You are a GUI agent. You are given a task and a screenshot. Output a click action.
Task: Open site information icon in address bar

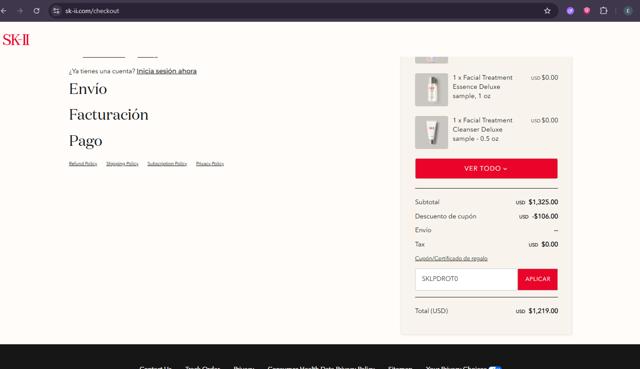(x=56, y=11)
